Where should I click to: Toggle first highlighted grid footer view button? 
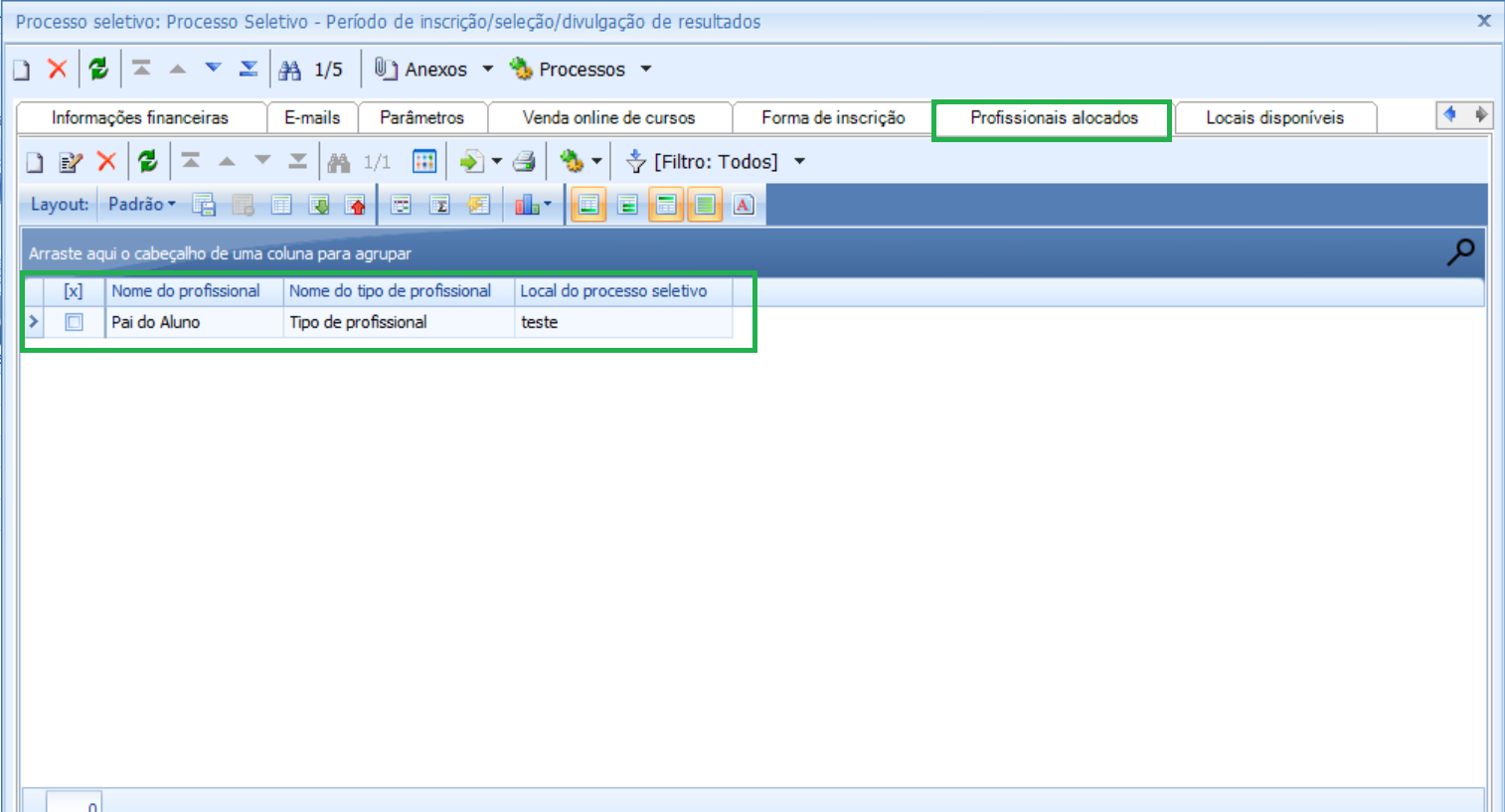click(588, 205)
